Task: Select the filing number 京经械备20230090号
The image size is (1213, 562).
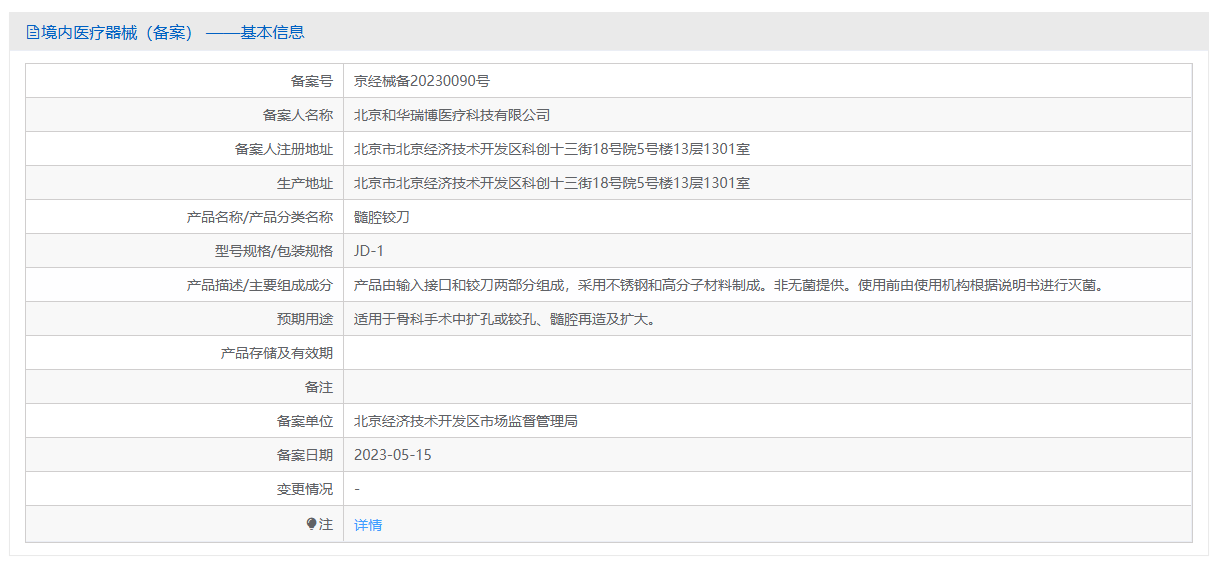Action: click(422, 81)
